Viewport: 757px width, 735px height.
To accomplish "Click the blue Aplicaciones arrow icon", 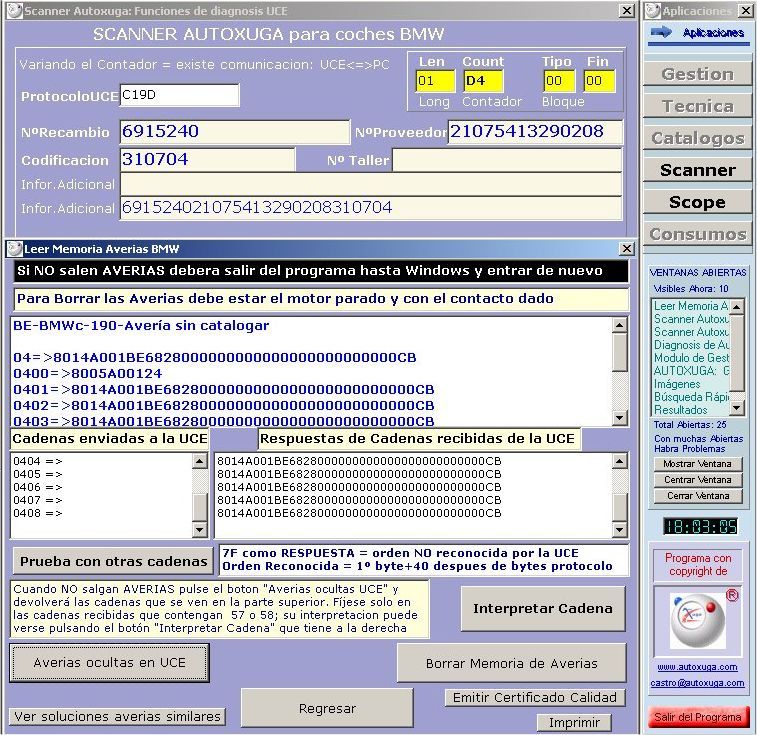I will (661, 32).
